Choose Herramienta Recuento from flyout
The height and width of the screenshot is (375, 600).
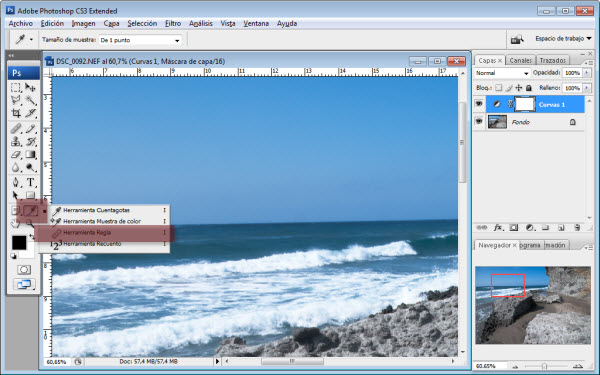click(x=109, y=244)
